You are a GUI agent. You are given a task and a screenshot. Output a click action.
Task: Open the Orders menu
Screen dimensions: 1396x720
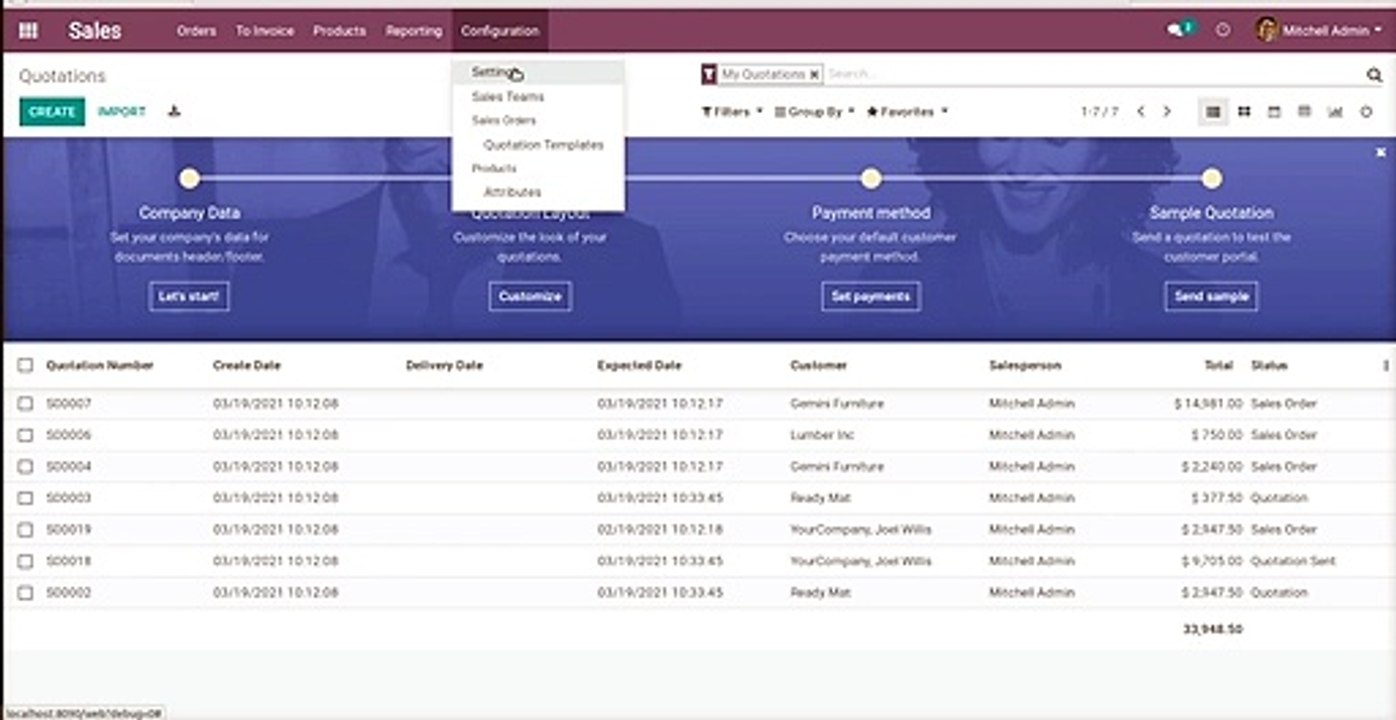click(196, 31)
